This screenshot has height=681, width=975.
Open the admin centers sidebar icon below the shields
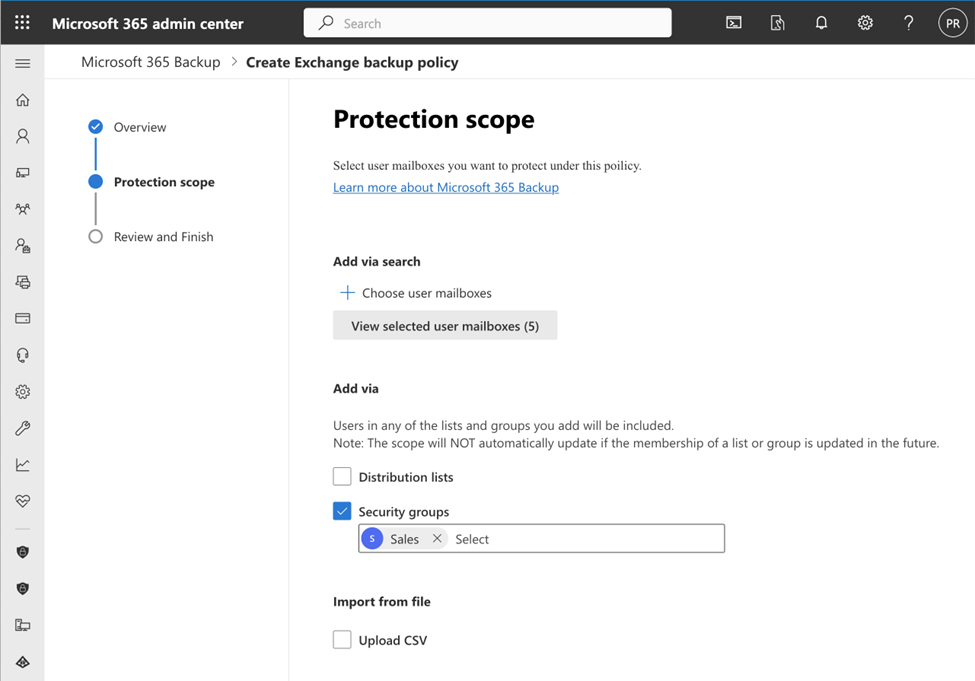[x=22, y=625]
